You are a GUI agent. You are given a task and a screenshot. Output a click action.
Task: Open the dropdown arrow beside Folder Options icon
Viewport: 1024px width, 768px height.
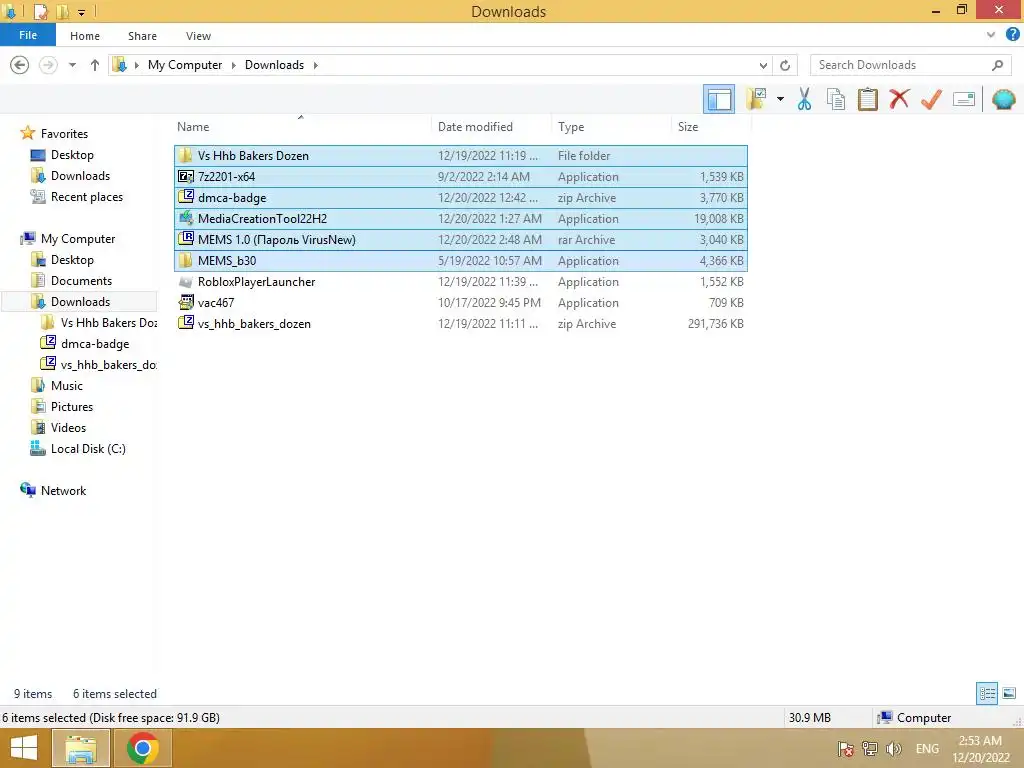(780, 99)
